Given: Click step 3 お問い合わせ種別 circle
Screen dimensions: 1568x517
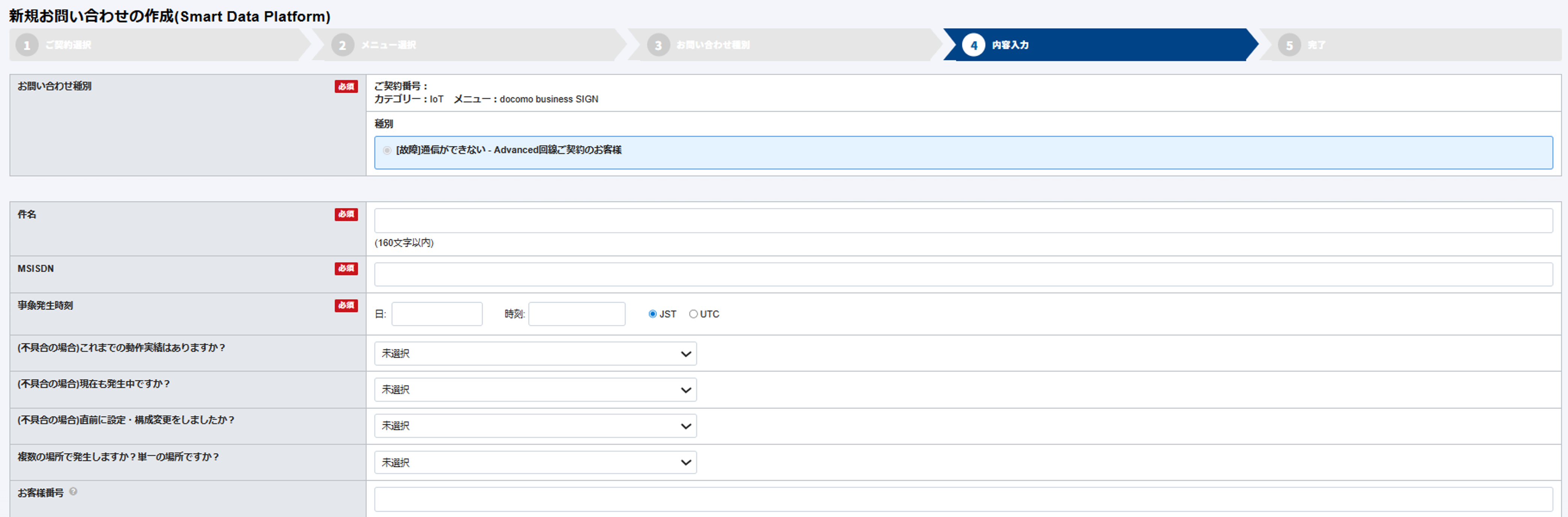Looking at the screenshot, I should (x=657, y=46).
